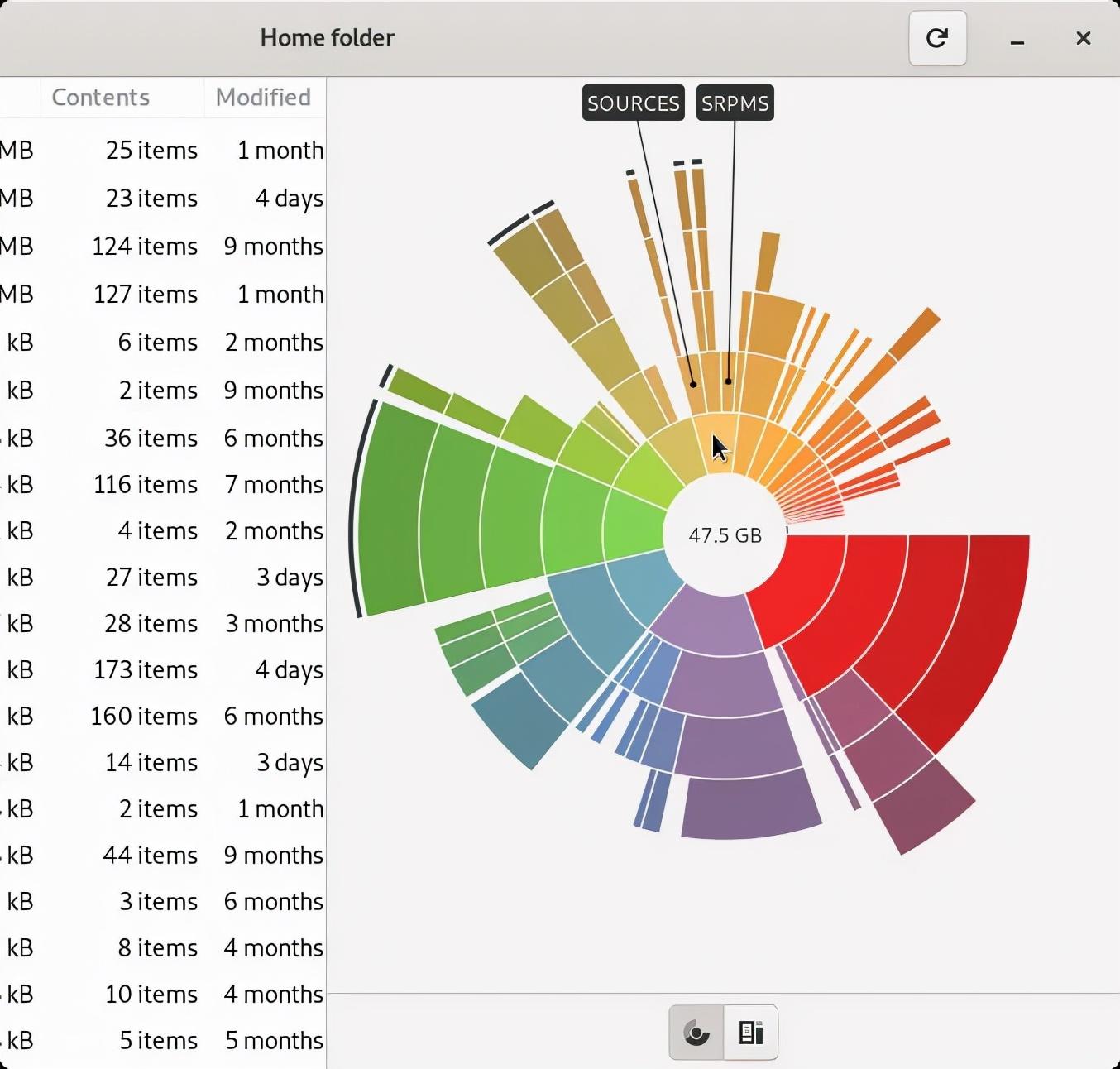Select the 47.5 GB center circle
This screenshot has width=1120, height=1069.
[x=725, y=535]
